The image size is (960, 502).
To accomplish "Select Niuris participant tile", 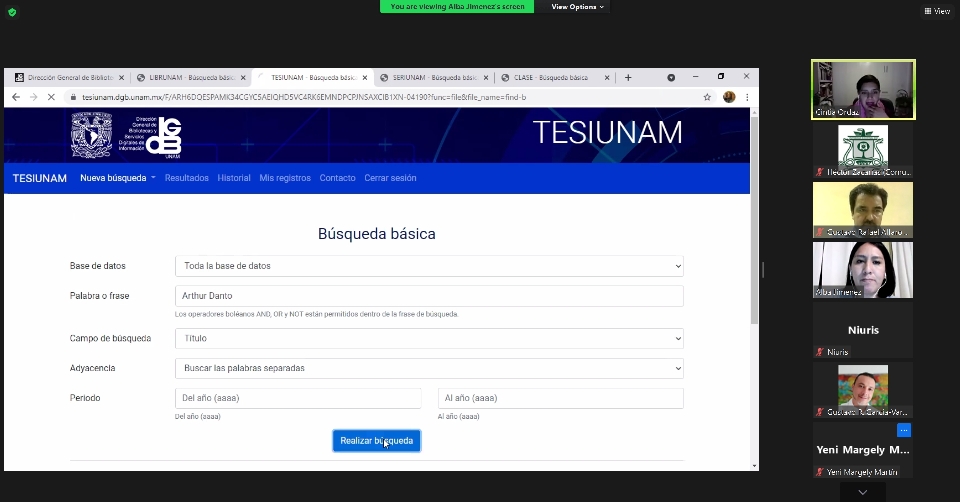I will coord(863,330).
